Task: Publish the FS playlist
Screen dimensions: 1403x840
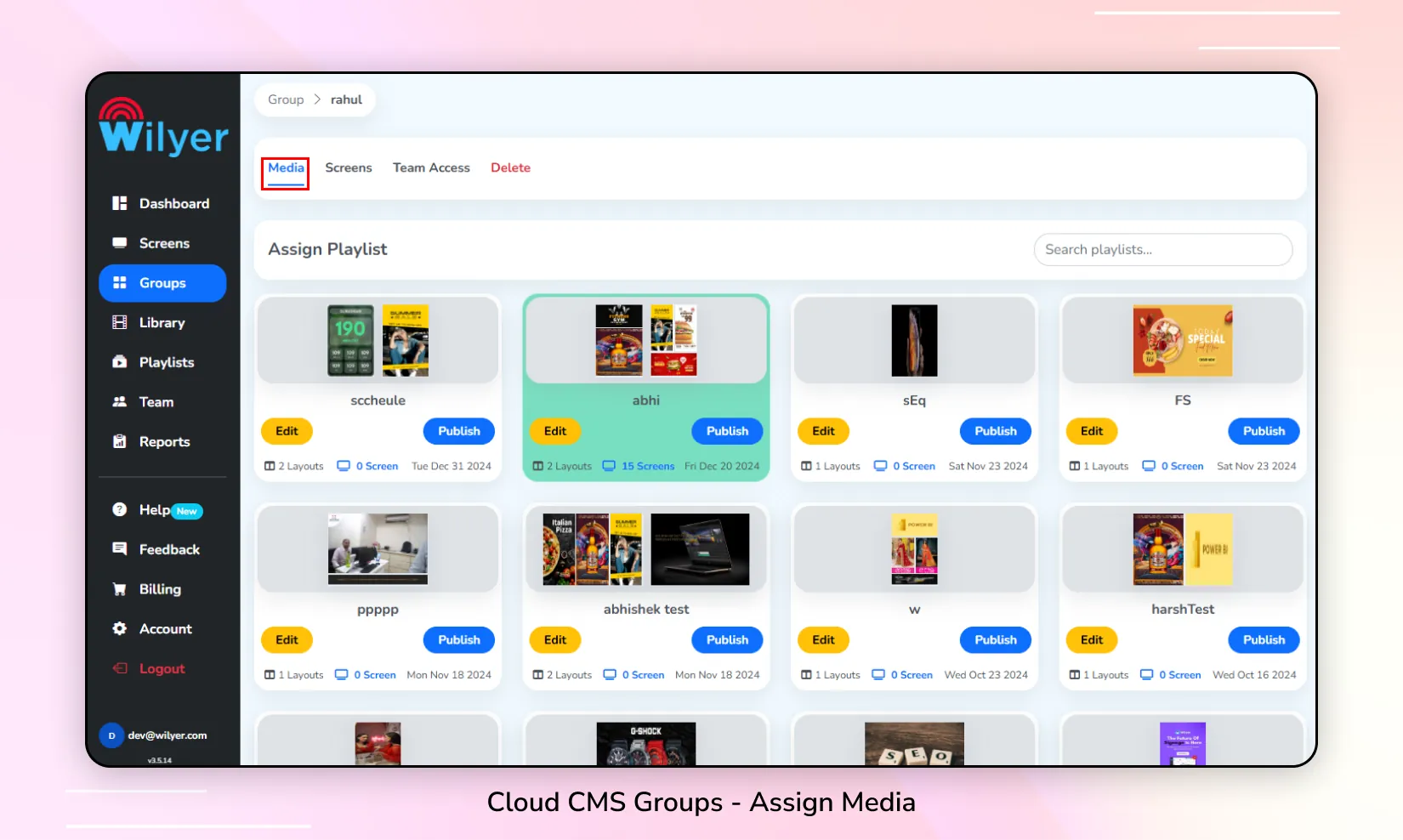Action: point(1264,431)
